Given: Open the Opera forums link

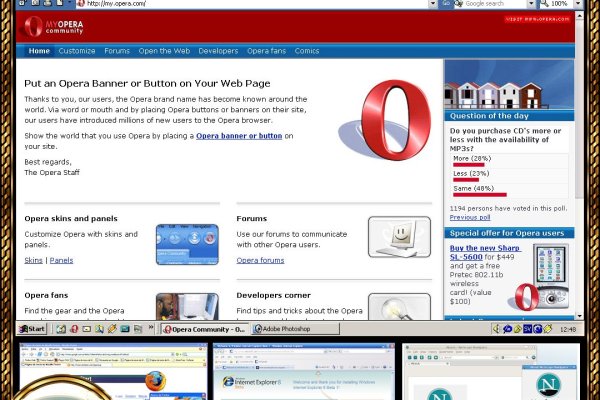Looking at the screenshot, I should click(260, 260).
